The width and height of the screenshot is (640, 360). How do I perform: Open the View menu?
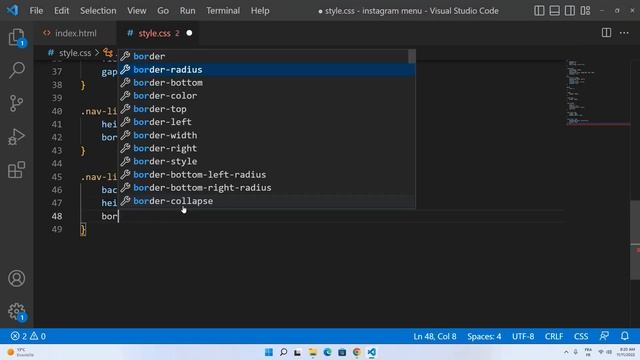coord(137,11)
